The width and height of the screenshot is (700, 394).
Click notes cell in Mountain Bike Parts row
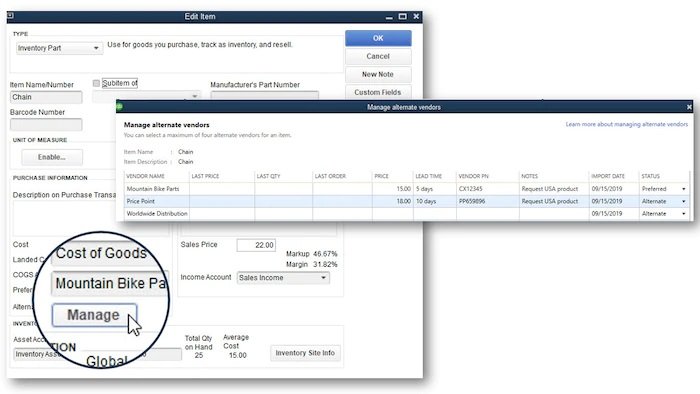click(554, 189)
